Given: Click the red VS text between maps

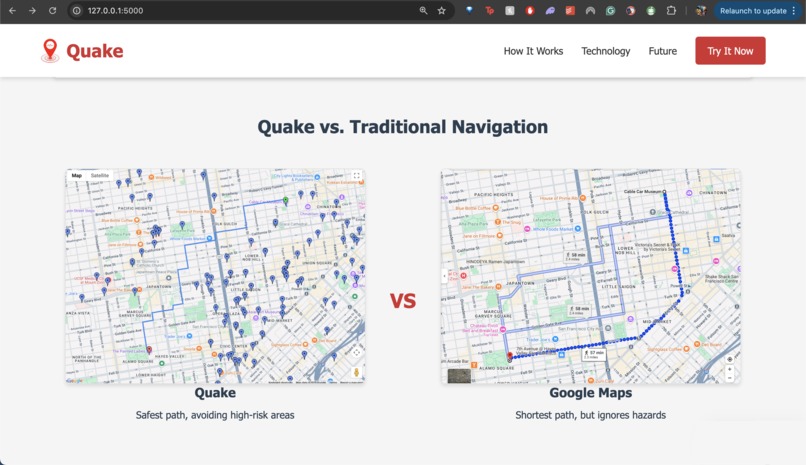Looking at the screenshot, I should [402, 301].
